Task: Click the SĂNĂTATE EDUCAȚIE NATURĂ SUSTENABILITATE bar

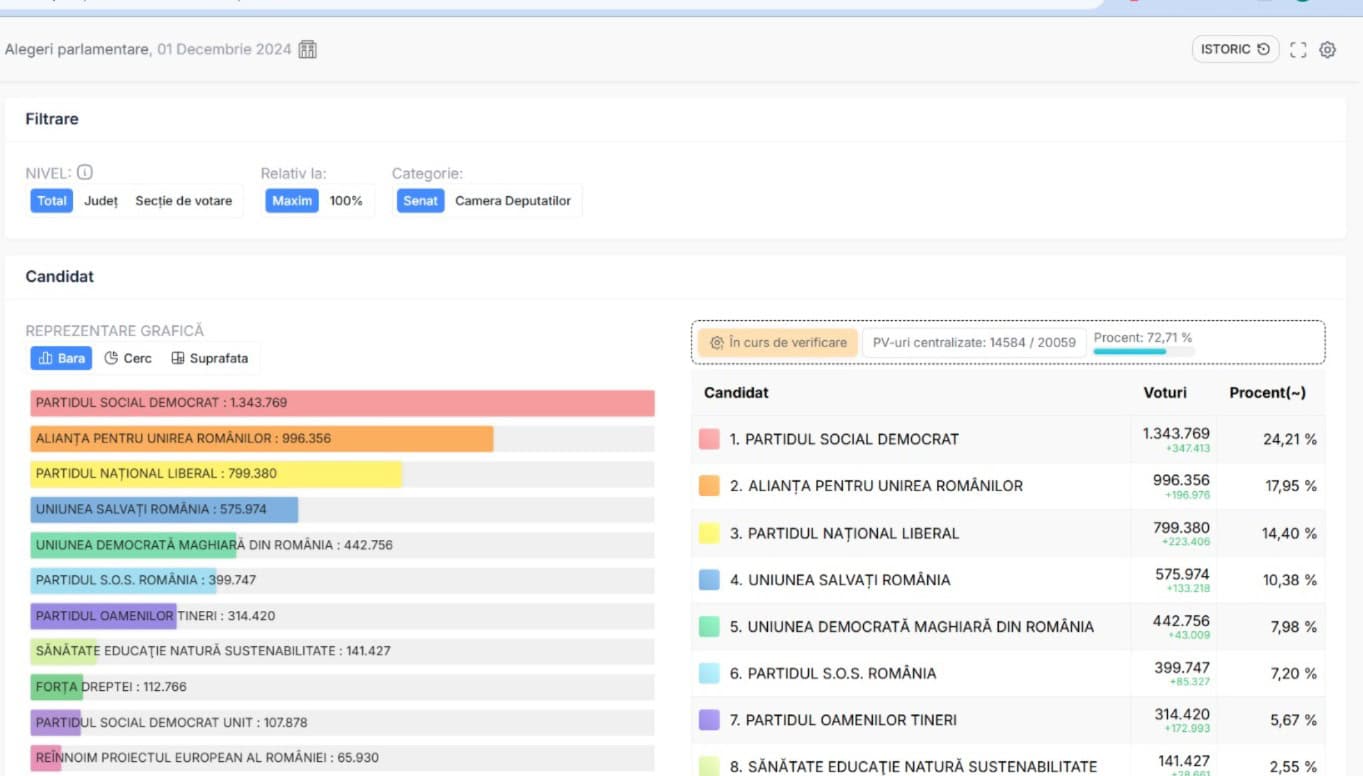Action: pyautogui.click(x=342, y=651)
